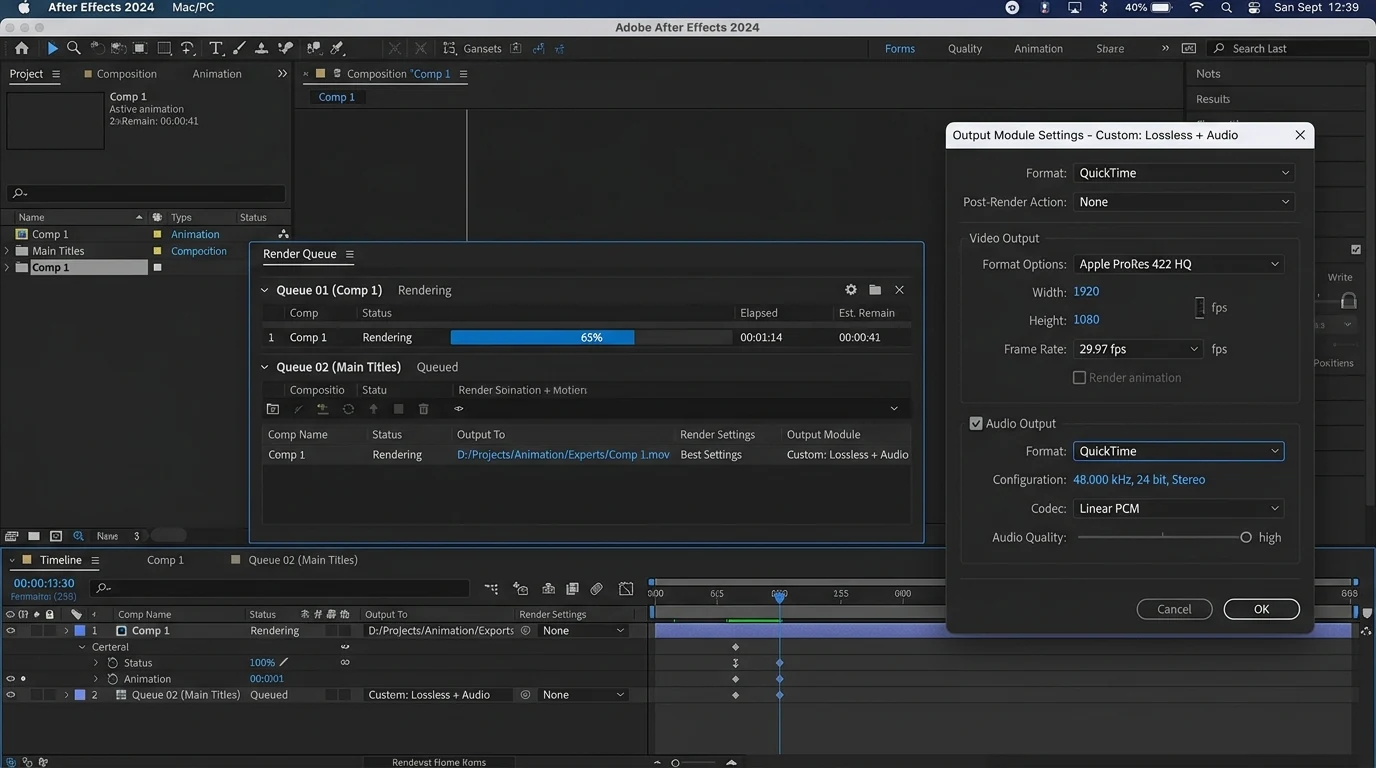This screenshot has height=768, width=1376.
Task: Click the Render Queue refresh icon
Action: tap(348, 409)
